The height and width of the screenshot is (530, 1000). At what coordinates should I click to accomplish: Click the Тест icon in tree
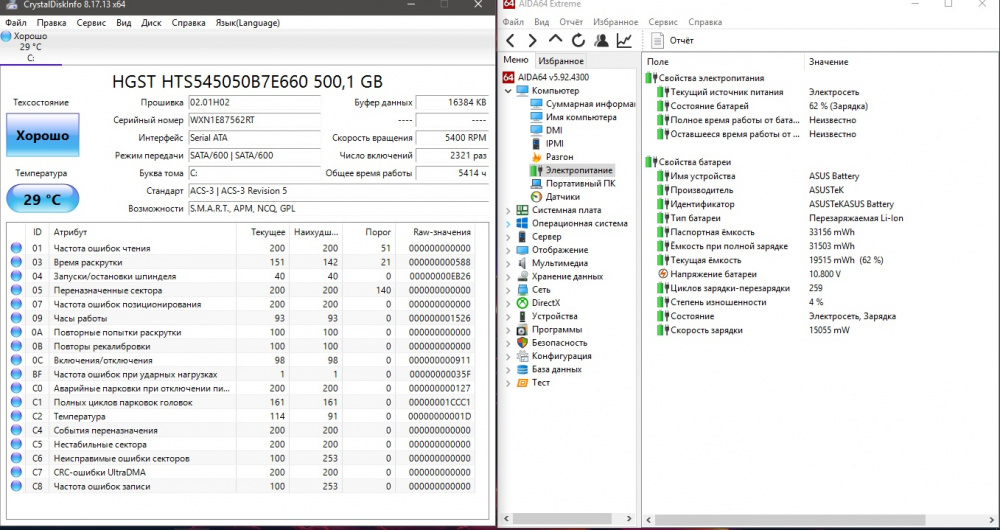522,383
